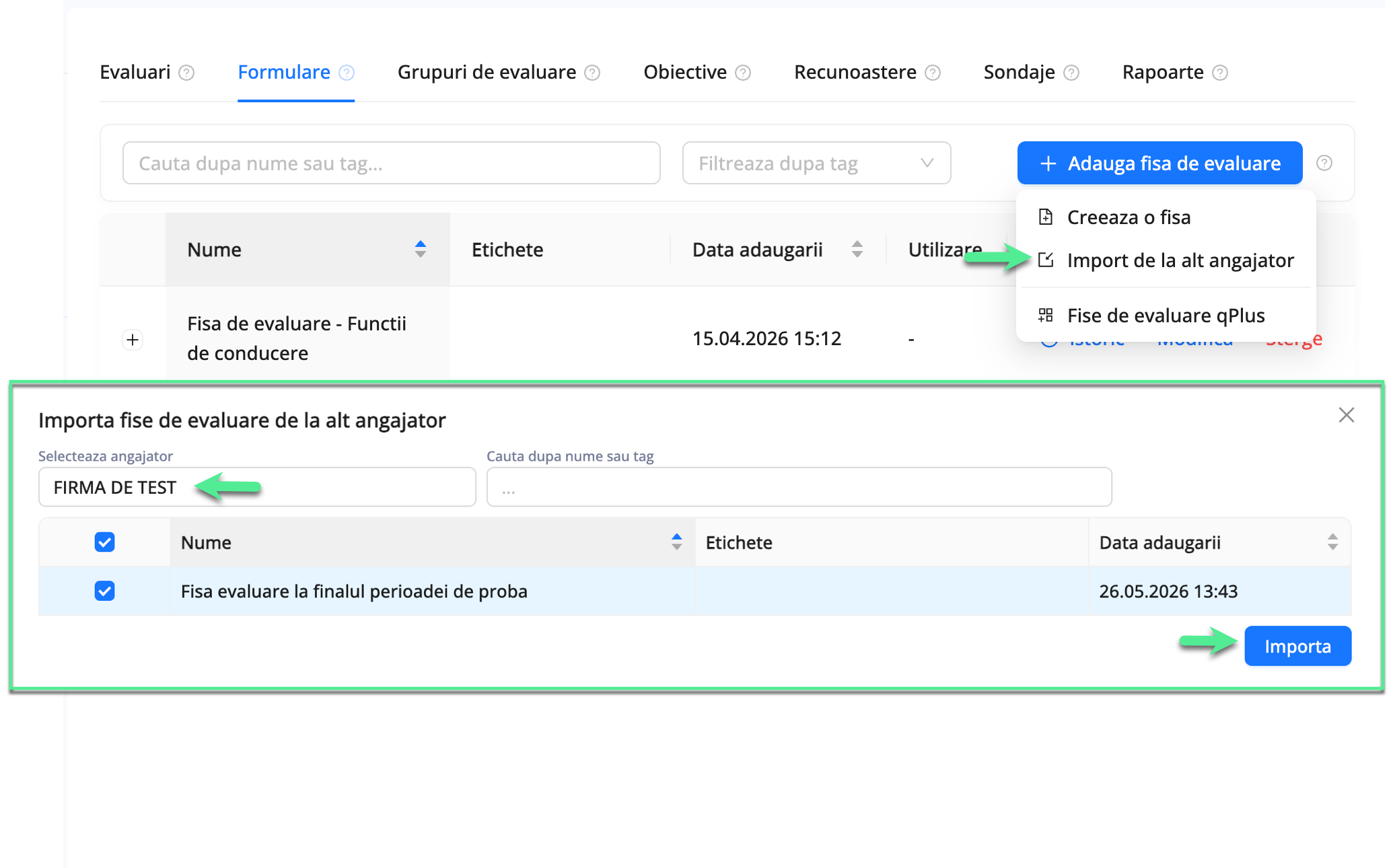Switch to Recunoastere tab
Screen dimensions: 1393x868
pyautogui.click(x=855, y=72)
